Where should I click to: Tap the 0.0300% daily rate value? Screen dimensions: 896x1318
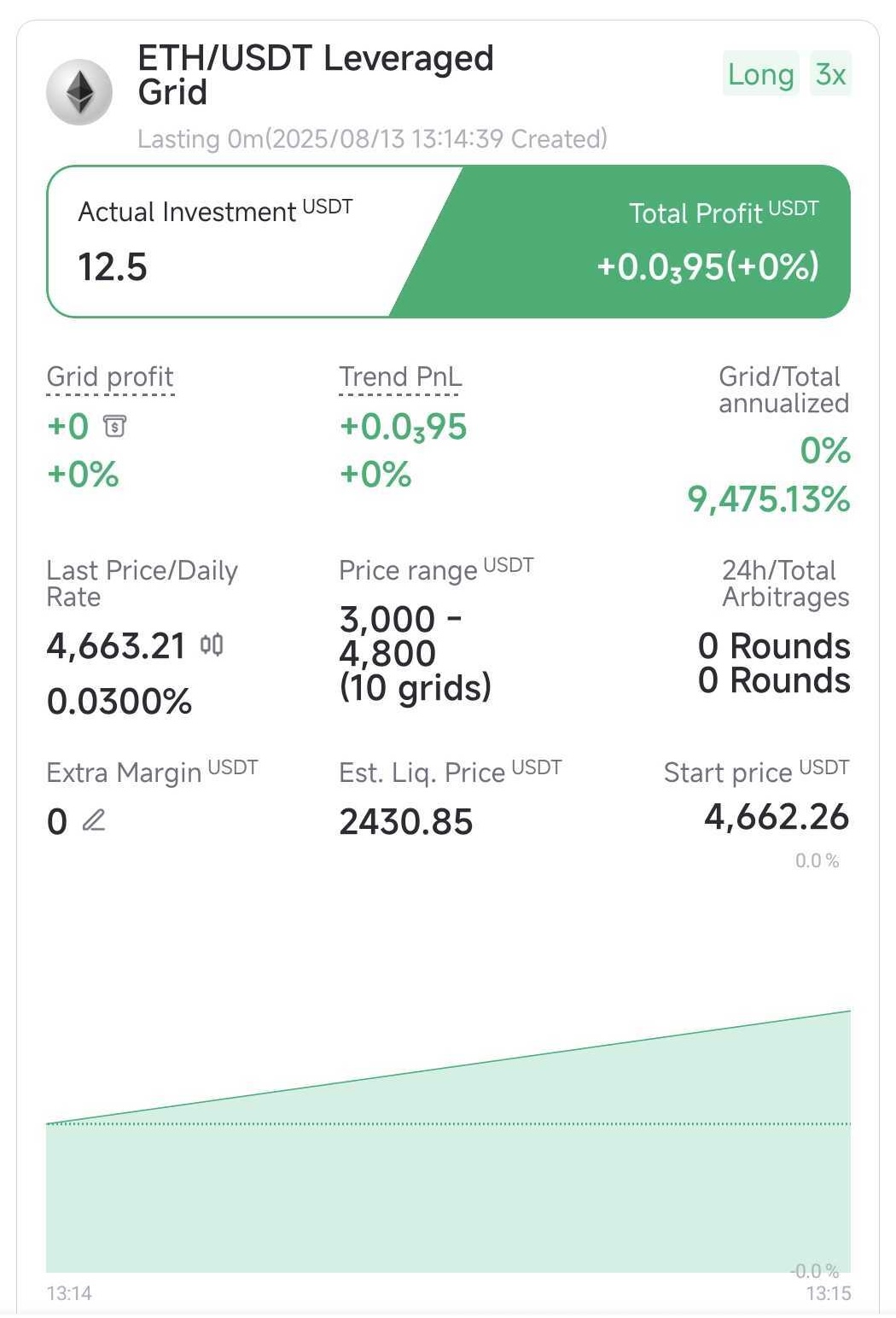119,702
